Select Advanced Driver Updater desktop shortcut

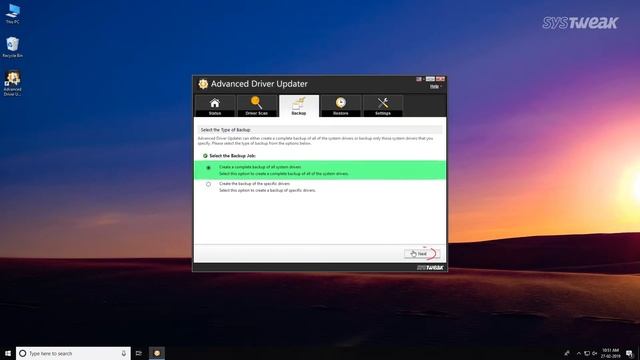point(13,84)
